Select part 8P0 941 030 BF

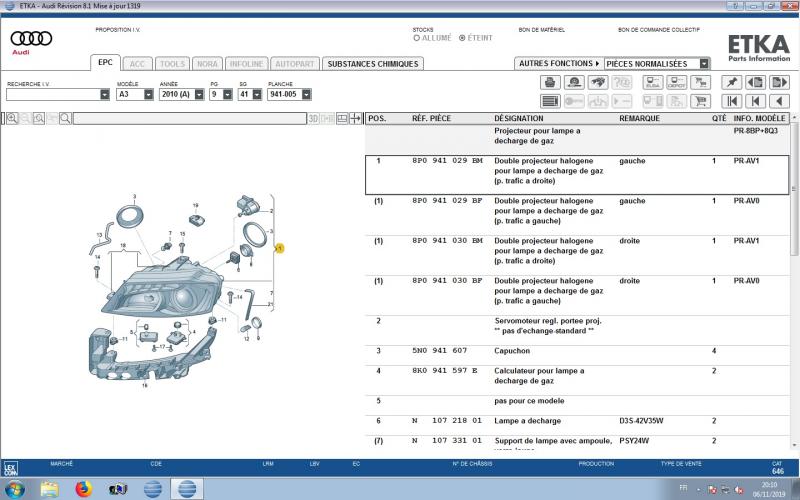(x=577, y=295)
